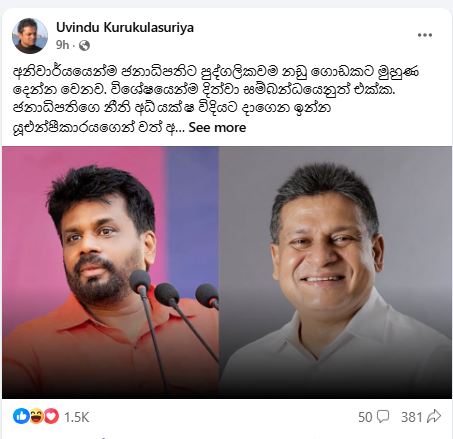The height and width of the screenshot is (439, 453).
Task: Open the left photo of man in orange shirt
Action: pyautogui.click(x=110, y=272)
